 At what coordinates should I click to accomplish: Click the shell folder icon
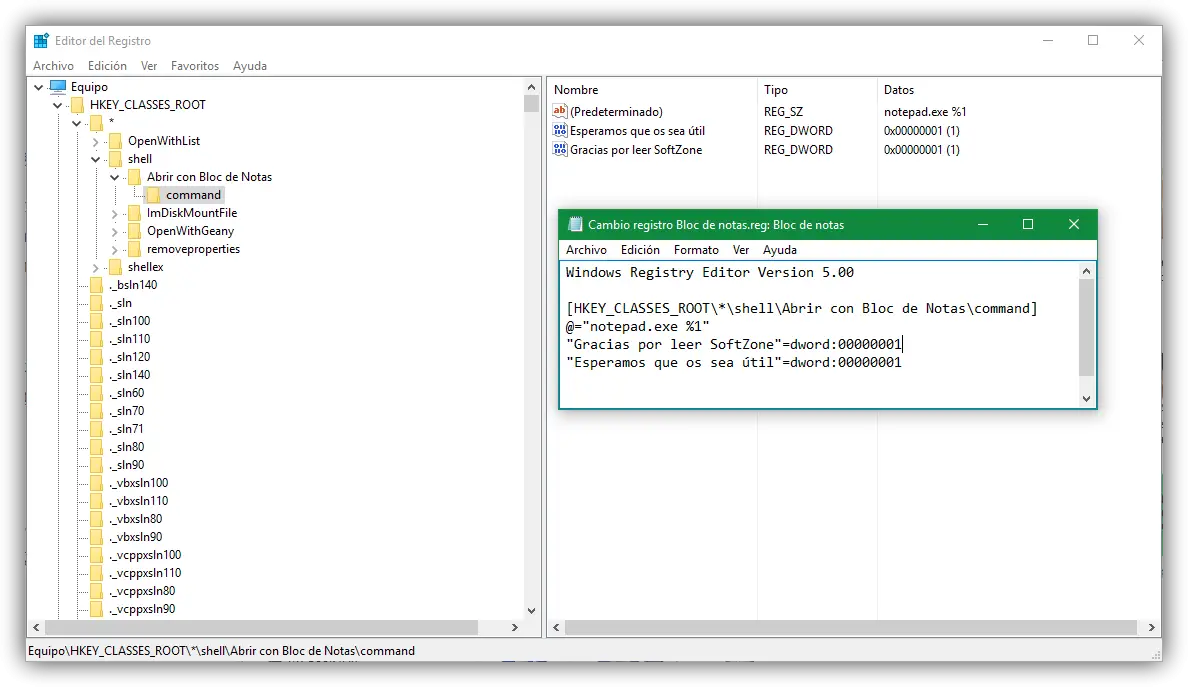click(115, 158)
